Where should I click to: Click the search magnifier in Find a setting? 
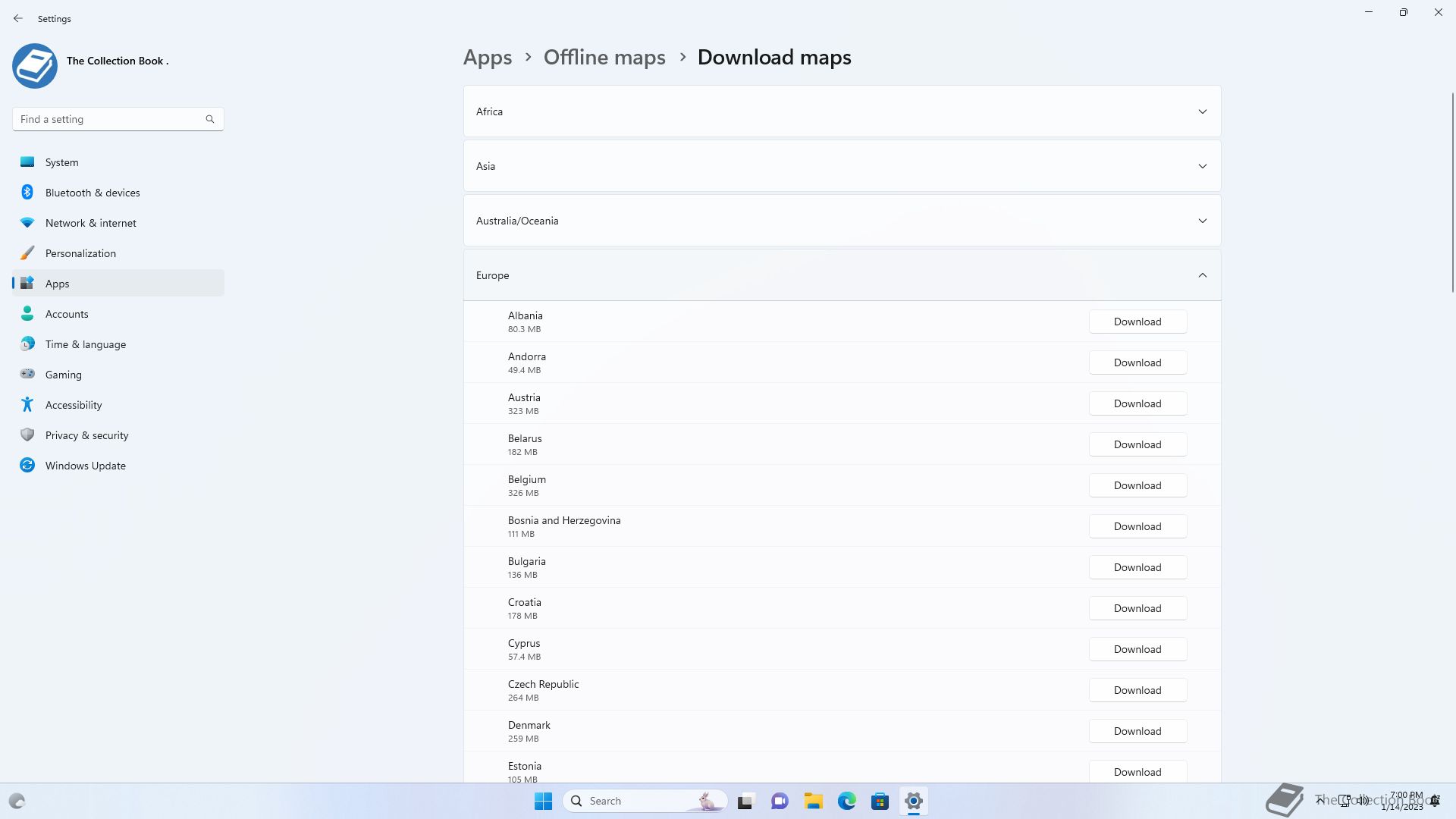[210, 119]
